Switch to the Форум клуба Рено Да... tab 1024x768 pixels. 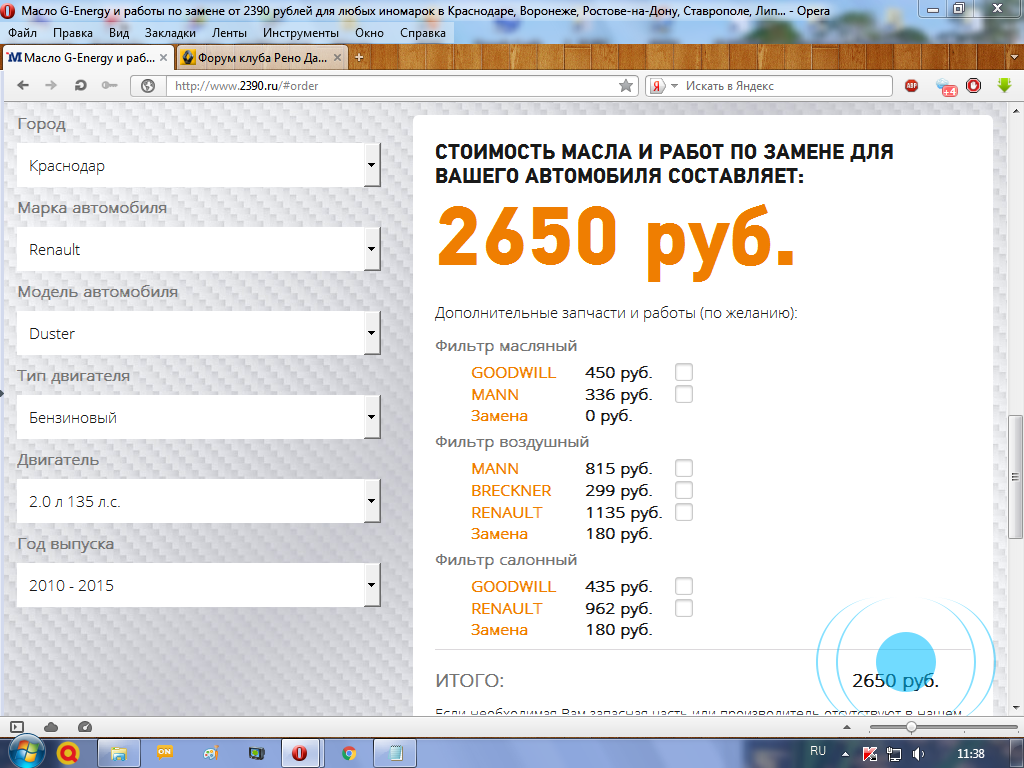click(x=261, y=57)
